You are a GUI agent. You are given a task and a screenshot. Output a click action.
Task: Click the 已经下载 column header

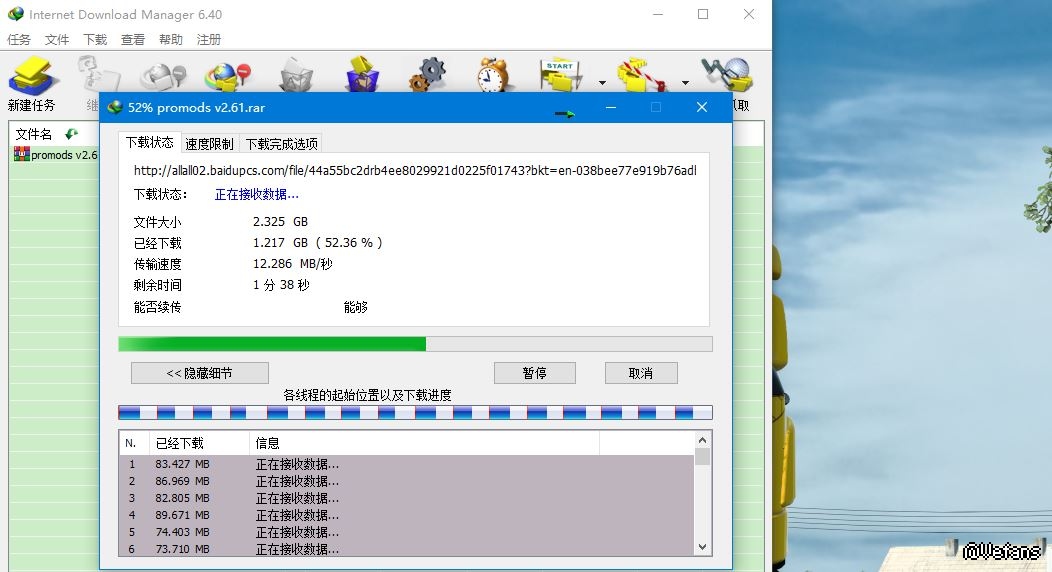[x=199, y=443]
